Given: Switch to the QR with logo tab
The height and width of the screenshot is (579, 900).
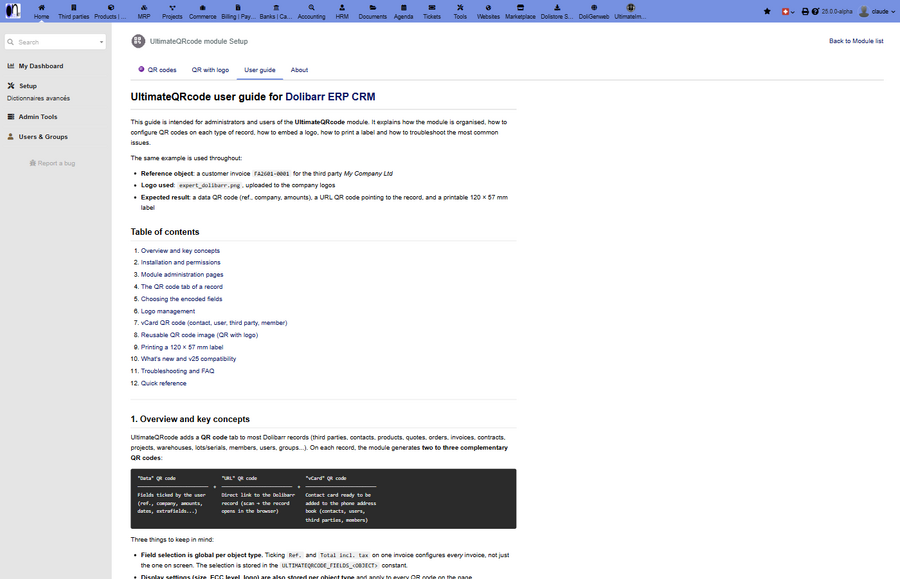Looking at the screenshot, I should 210,69.
